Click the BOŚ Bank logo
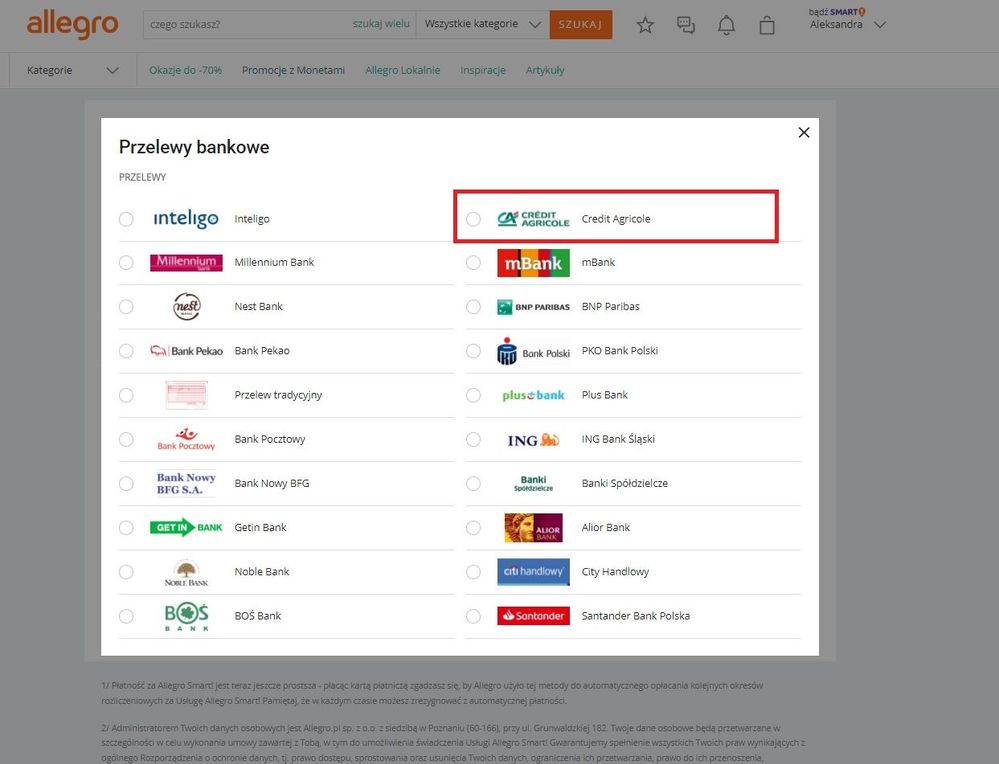Image resolution: width=999 pixels, height=764 pixels. pyautogui.click(x=186, y=617)
